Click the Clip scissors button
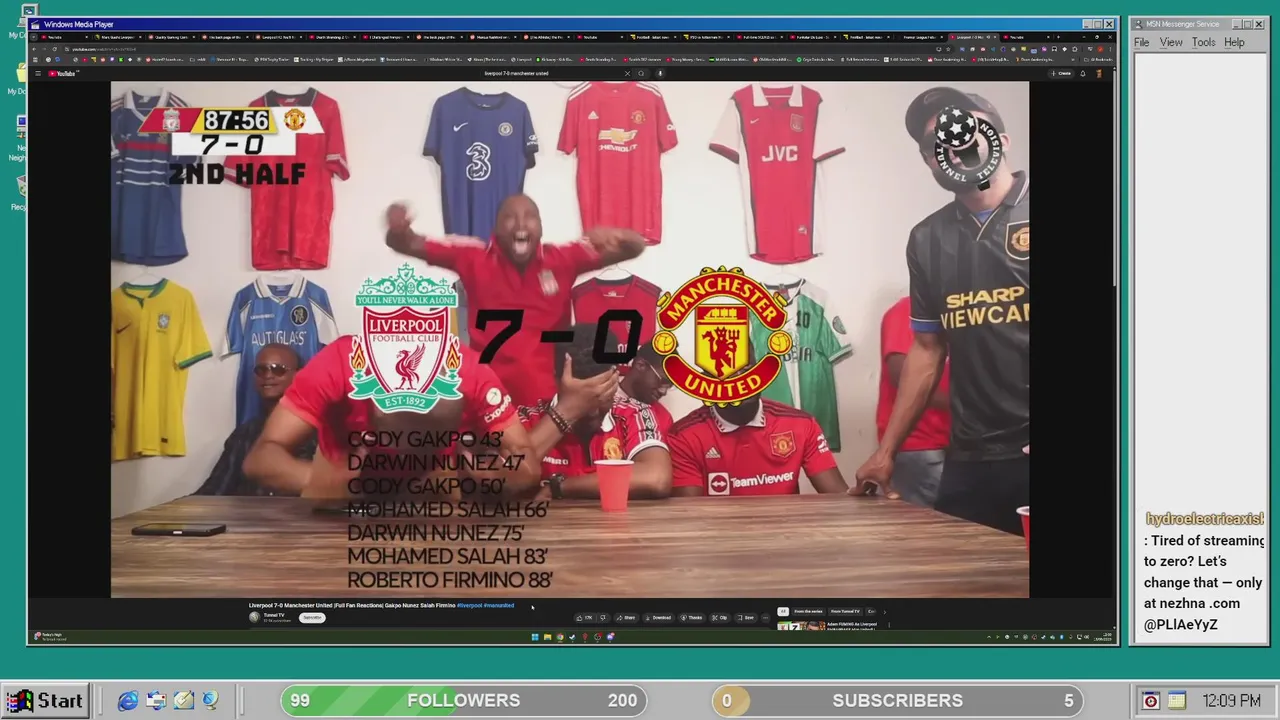Screen dimensions: 1280x720 pyautogui.click(x=719, y=618)
